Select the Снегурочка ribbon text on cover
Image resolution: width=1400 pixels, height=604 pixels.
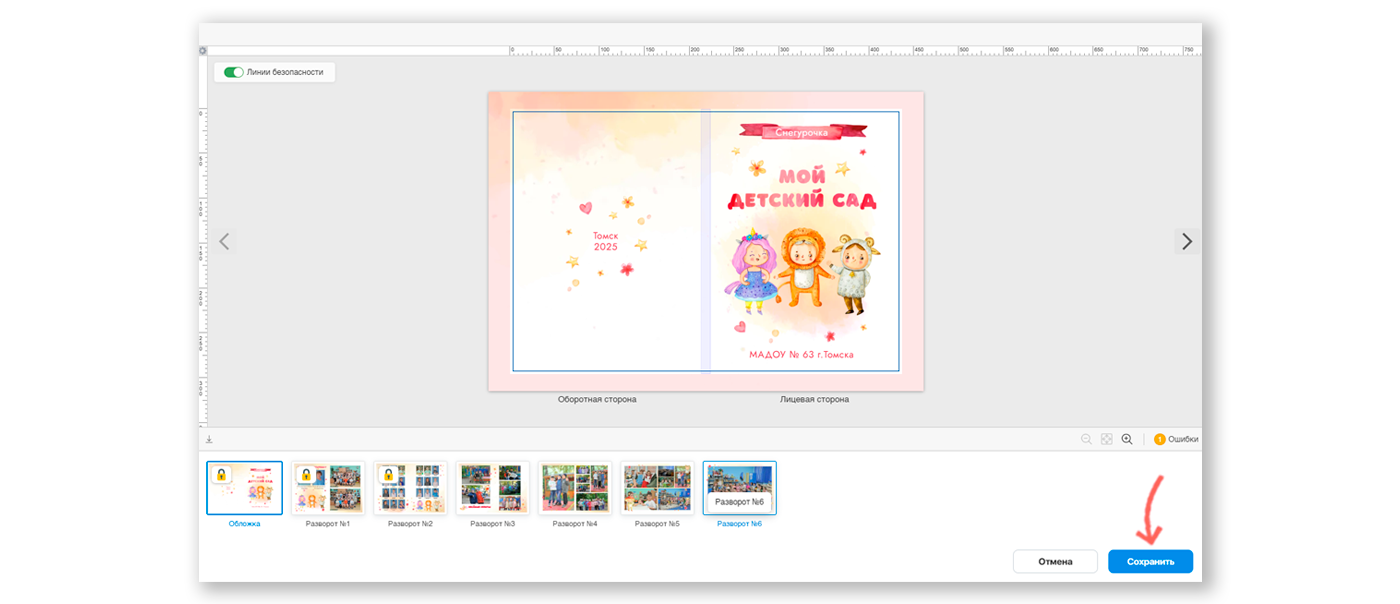coord(802,132)
